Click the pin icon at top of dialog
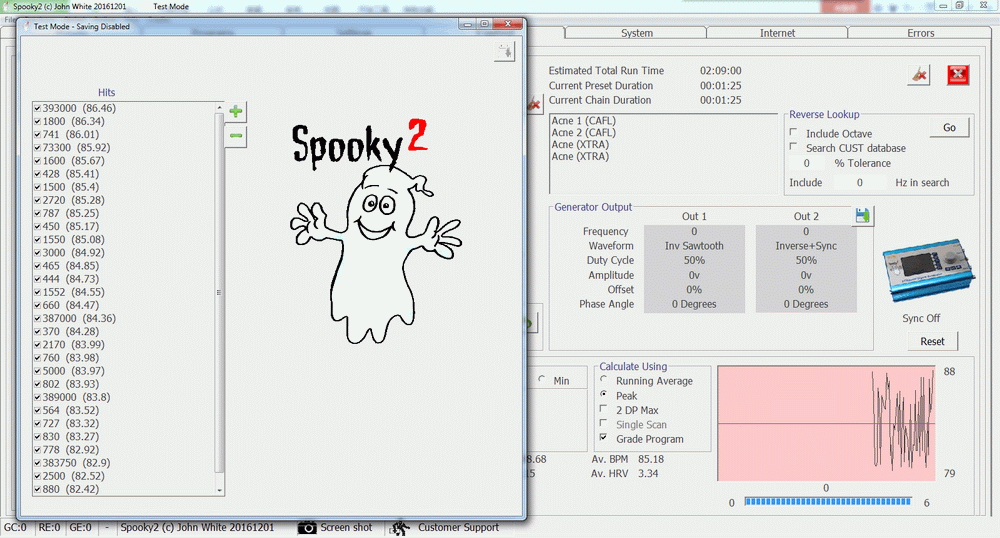 [504, 52]
